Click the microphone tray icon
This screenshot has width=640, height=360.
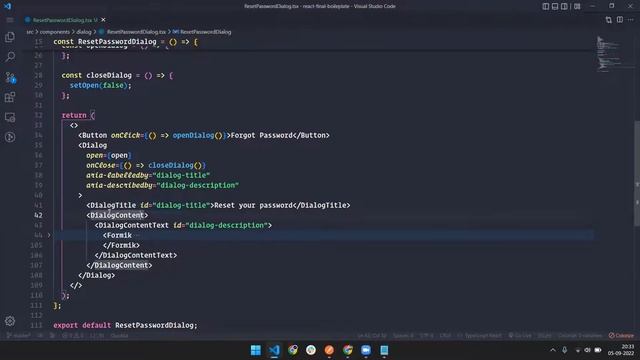pyautogui.click(x=564, y=350)
